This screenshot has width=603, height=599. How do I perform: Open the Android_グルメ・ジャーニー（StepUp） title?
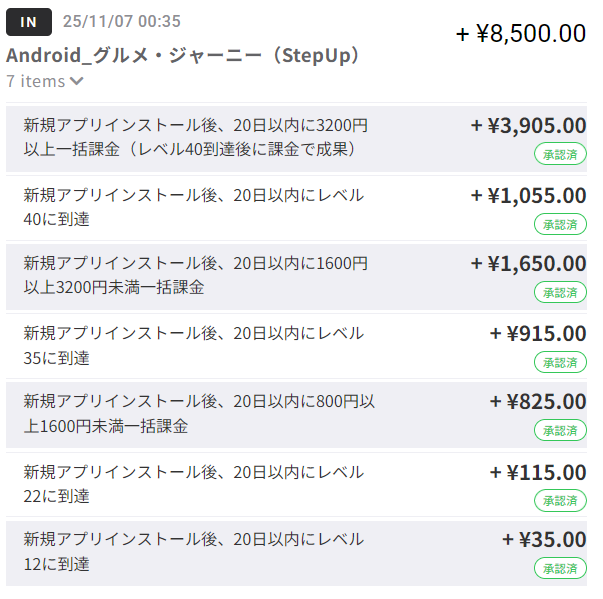pos(183,55)
